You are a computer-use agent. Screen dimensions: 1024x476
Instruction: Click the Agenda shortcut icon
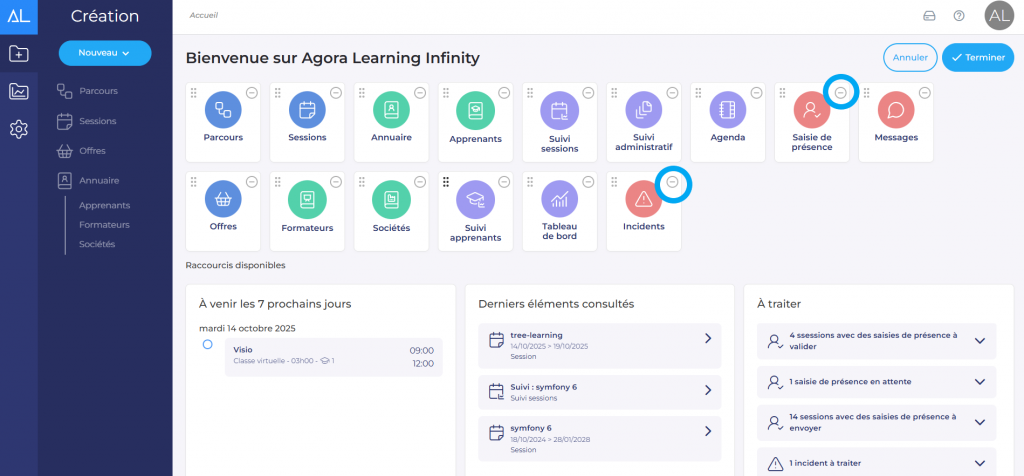[727, 108]
